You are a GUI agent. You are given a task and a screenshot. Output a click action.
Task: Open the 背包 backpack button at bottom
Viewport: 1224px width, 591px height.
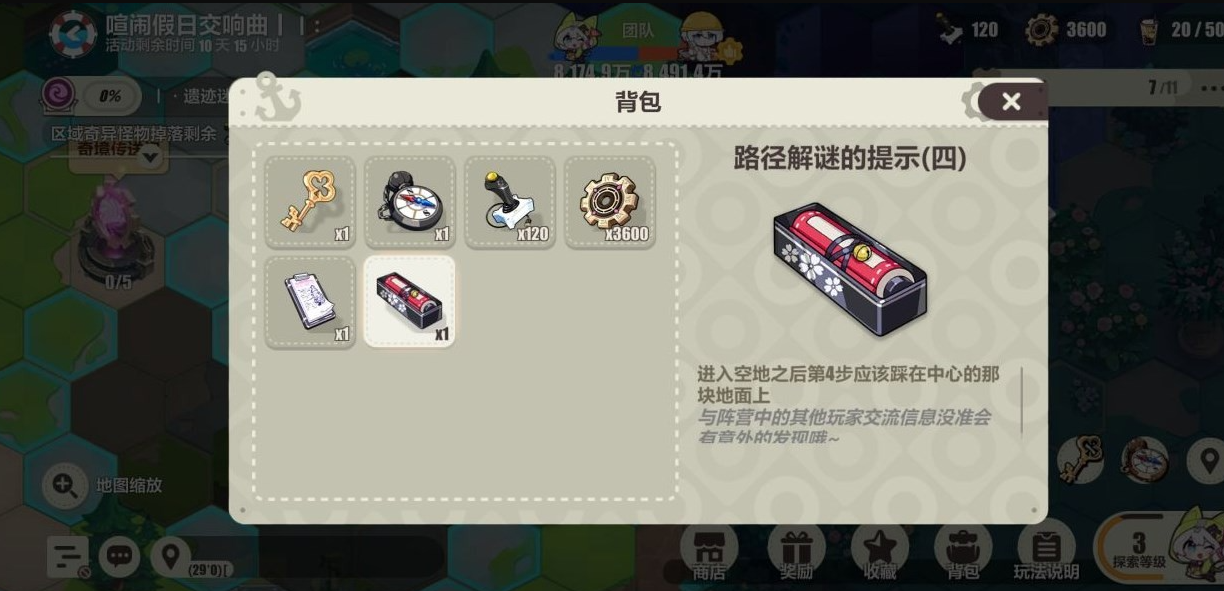tap(963, 552)
